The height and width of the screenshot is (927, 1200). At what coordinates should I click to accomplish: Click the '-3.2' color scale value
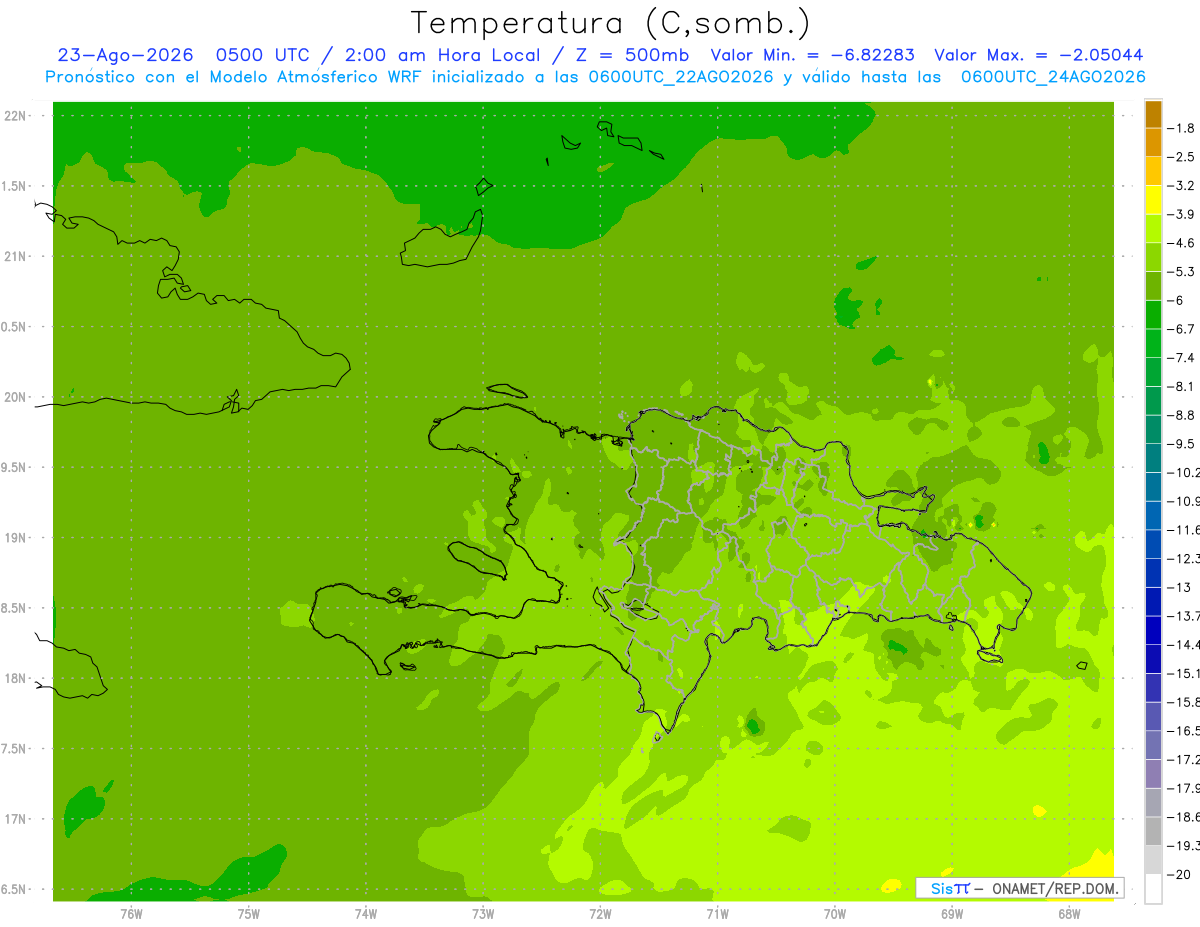pos(1181,185)
